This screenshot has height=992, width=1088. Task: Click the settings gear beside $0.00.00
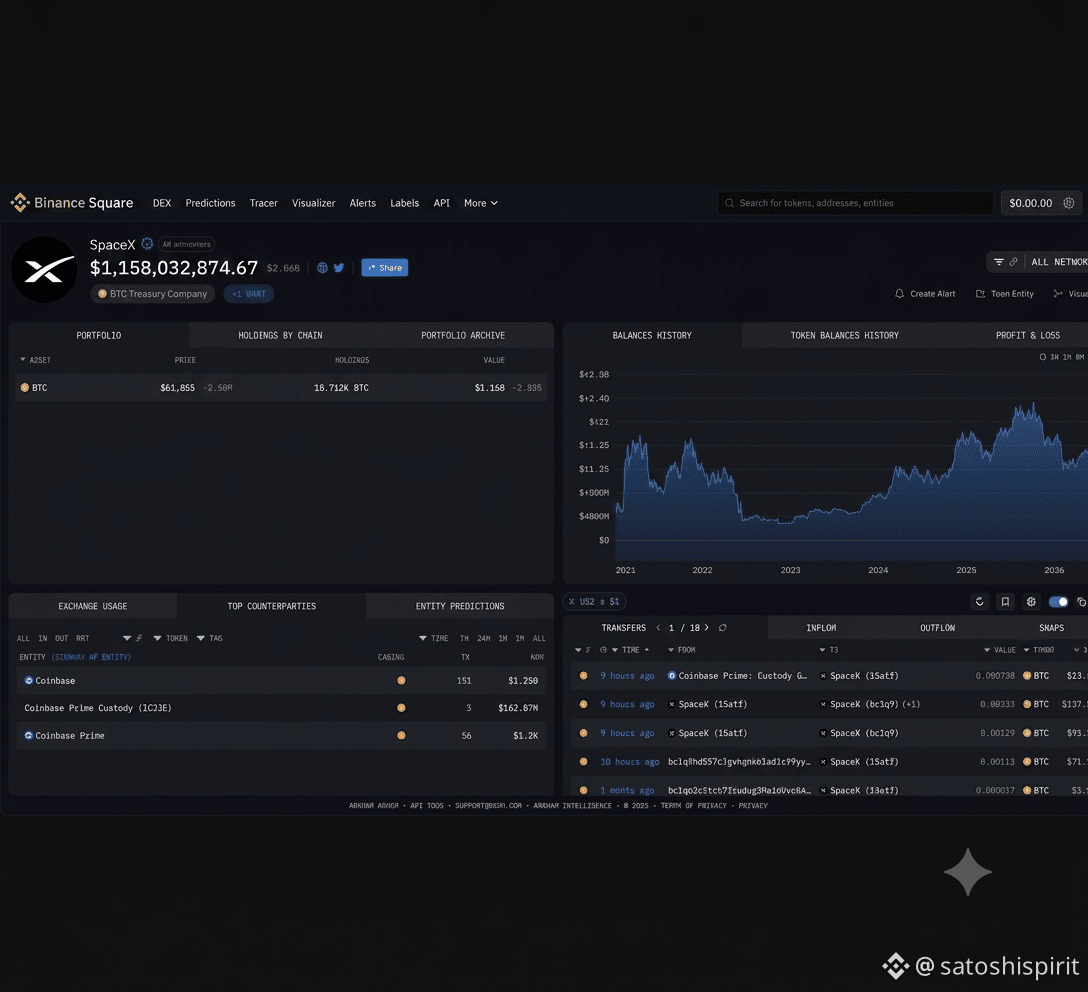click(1069, 203)
